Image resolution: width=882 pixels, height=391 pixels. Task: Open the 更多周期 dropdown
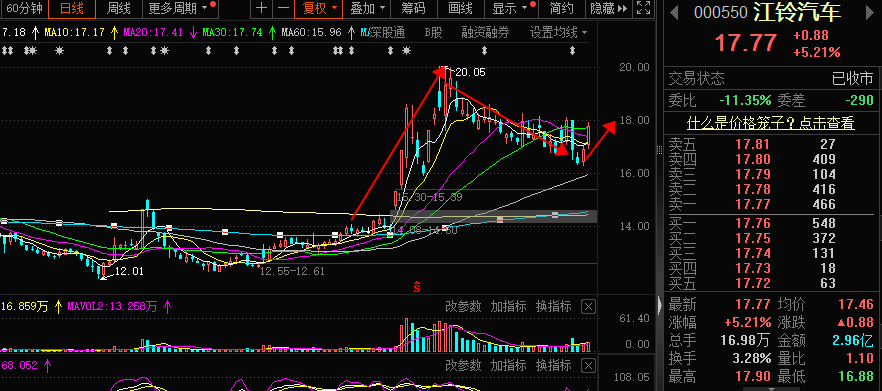click(x=179, y=8)
